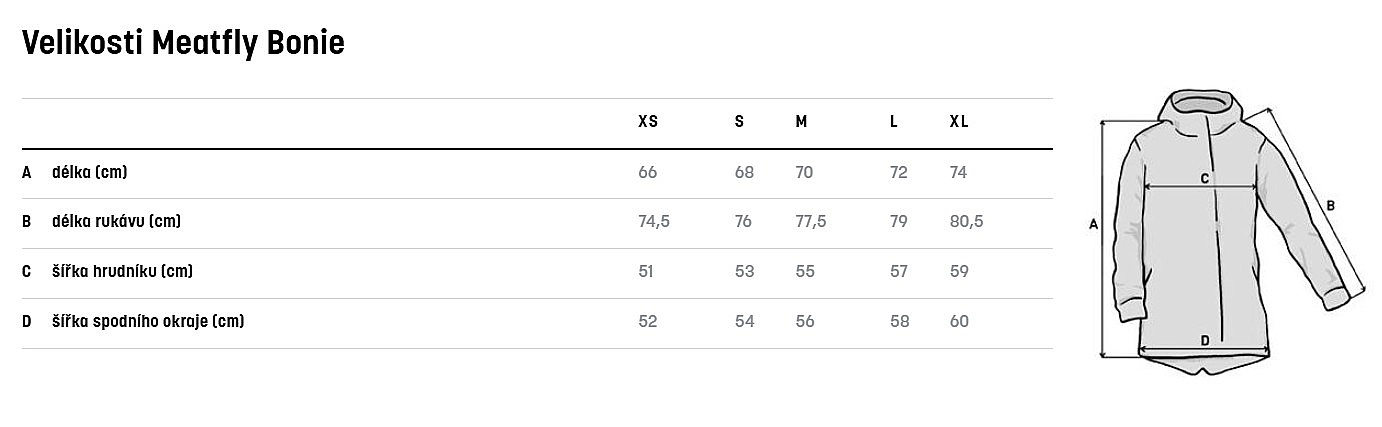This screenshot has width=1382, height=427.
Task: Select the L size column header
Action: (894, 122)
